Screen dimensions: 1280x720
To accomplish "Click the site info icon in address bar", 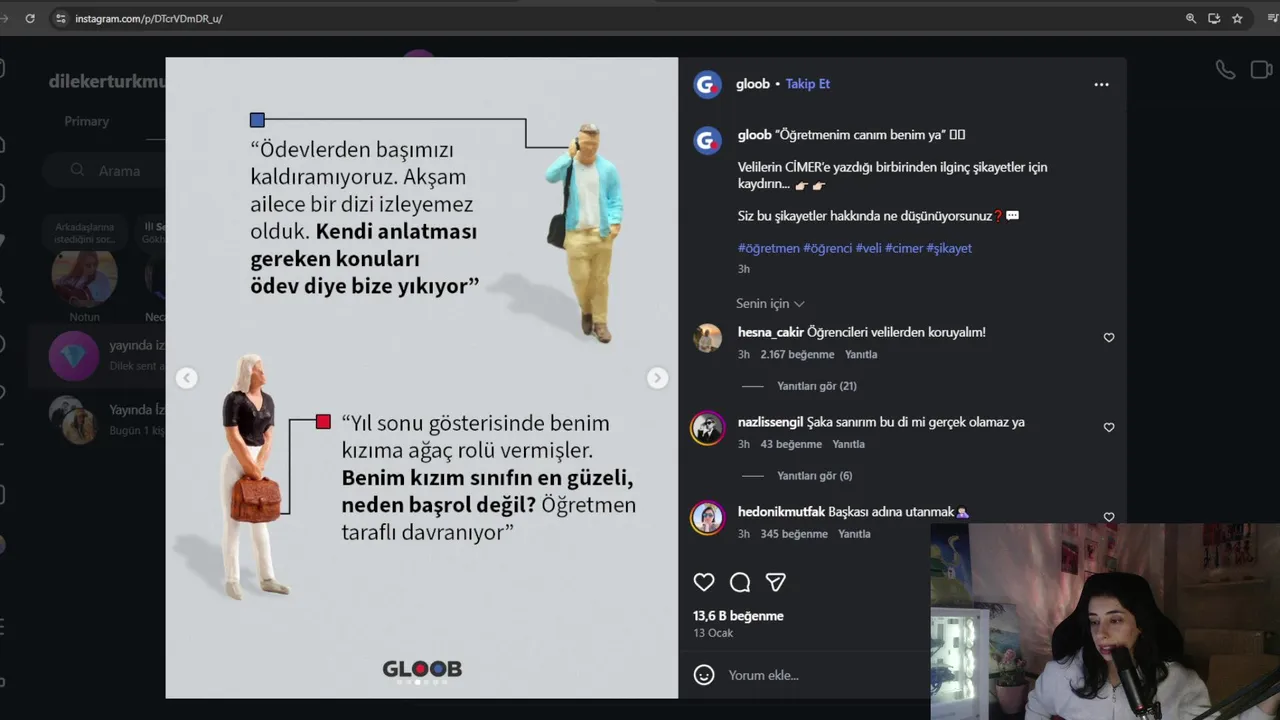I will click(x=60, y=18).
